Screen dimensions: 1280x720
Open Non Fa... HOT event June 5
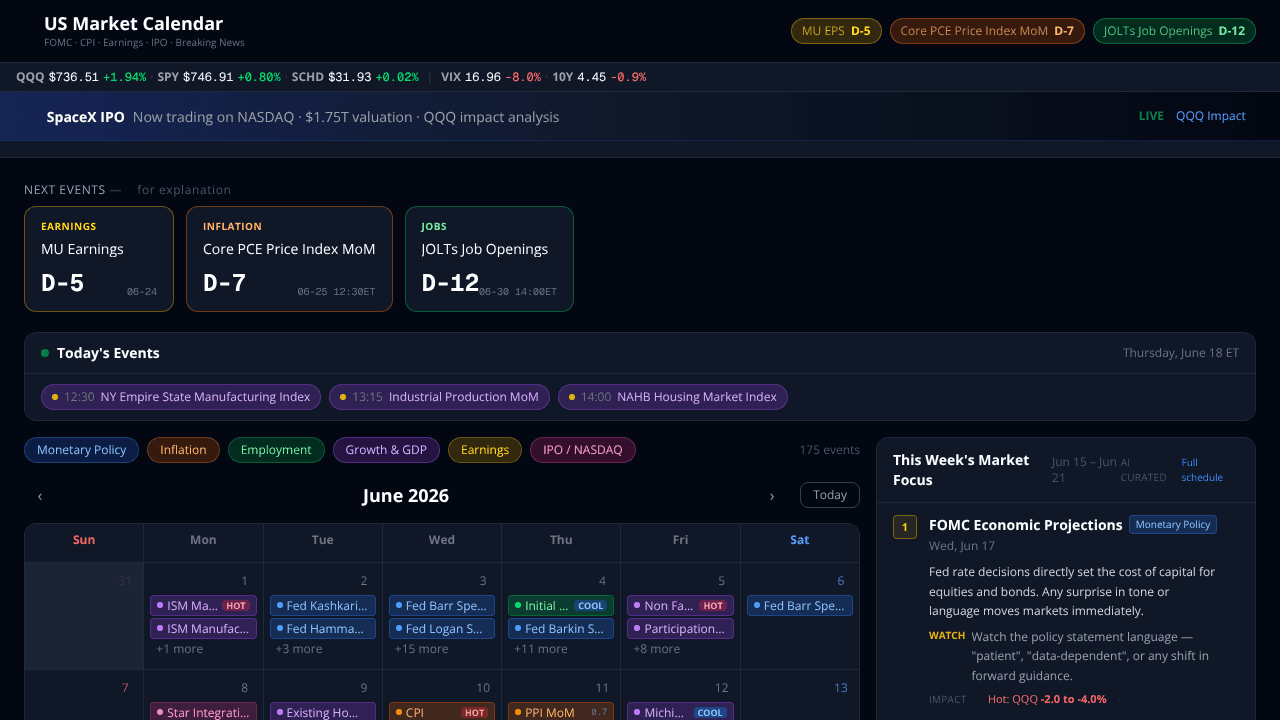point(680,606)
